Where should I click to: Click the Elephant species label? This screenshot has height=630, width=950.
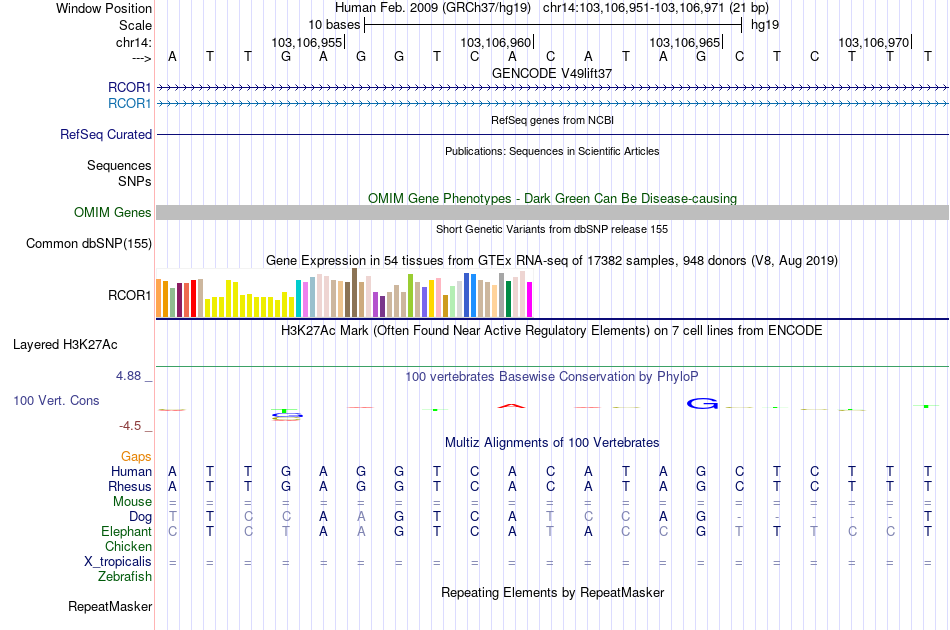click(127, 531)
